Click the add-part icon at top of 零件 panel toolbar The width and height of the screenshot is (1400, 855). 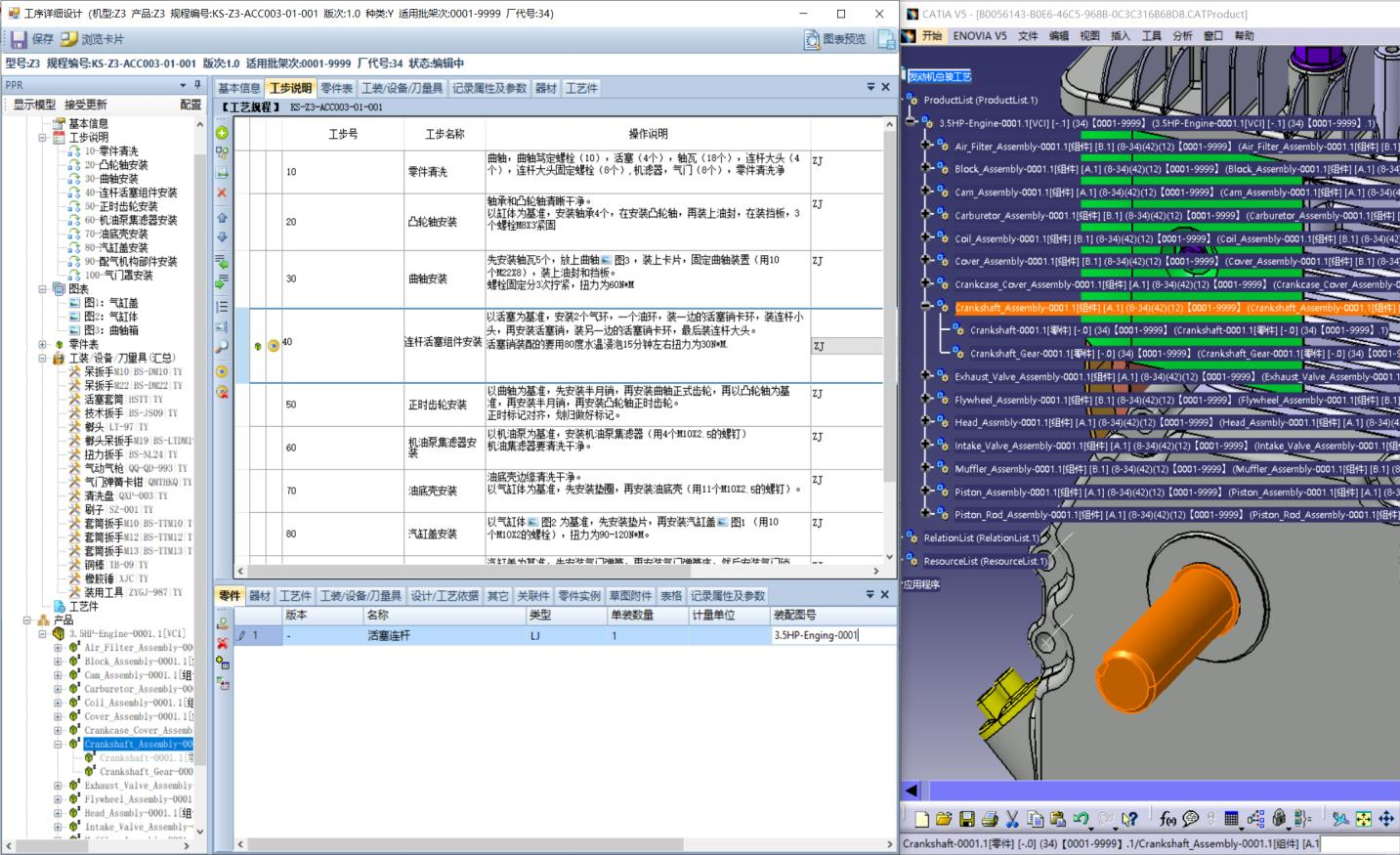click(x=223, y=622)
